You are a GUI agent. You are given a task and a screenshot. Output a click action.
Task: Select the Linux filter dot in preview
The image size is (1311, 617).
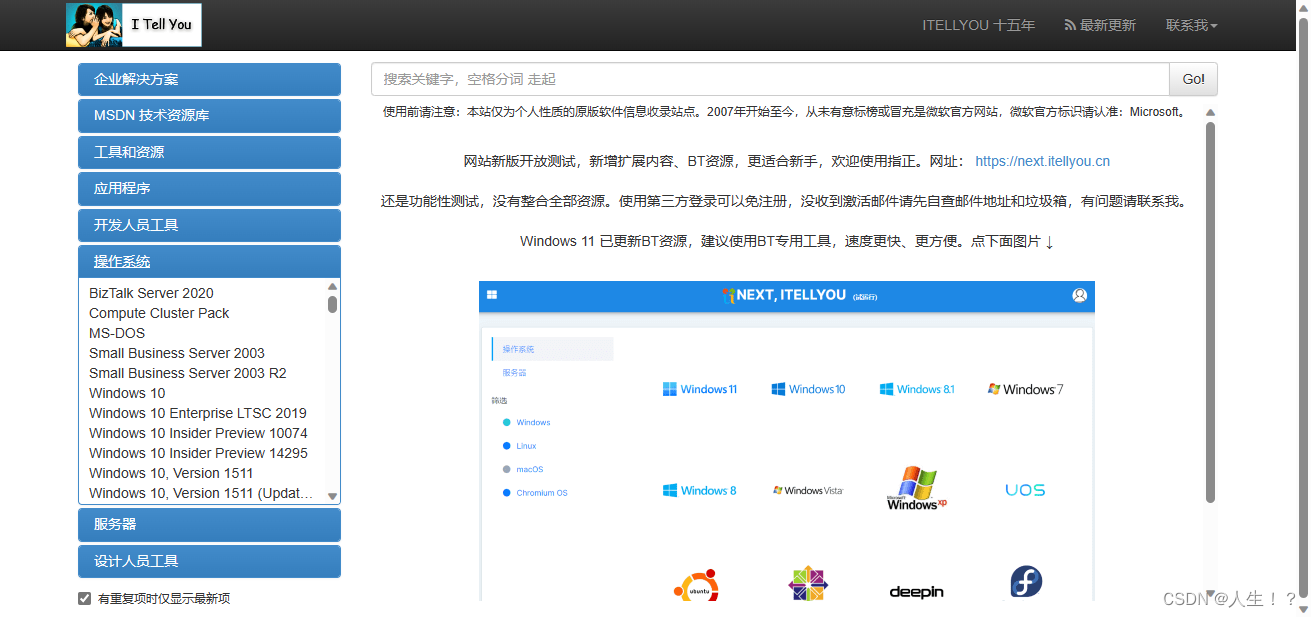(507, 446)
